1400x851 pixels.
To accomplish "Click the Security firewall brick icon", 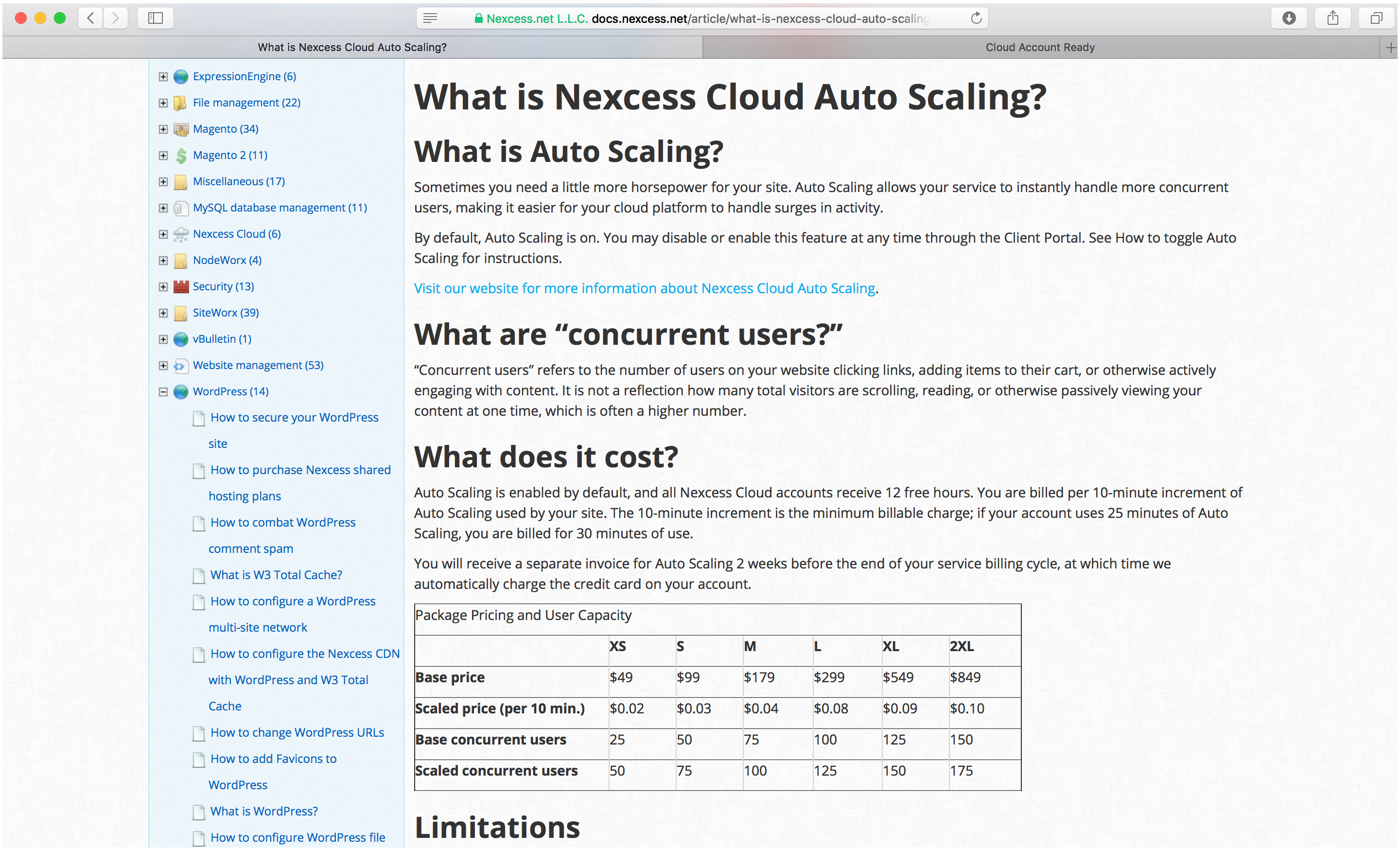I will tap(181, 286).
